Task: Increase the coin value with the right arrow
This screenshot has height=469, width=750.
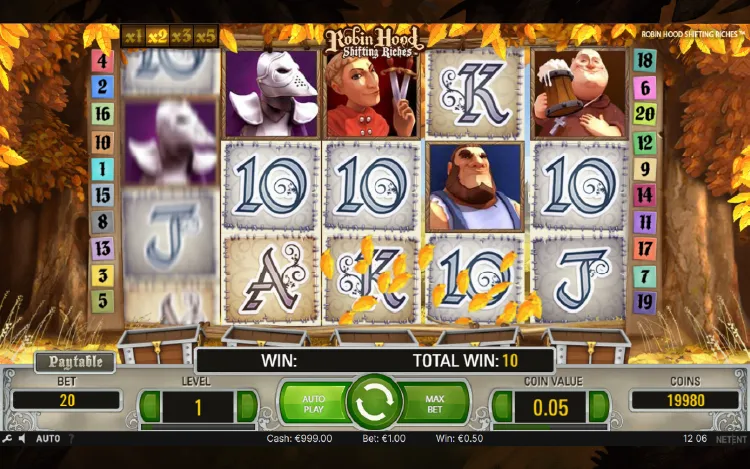Action: coord(599,407)
